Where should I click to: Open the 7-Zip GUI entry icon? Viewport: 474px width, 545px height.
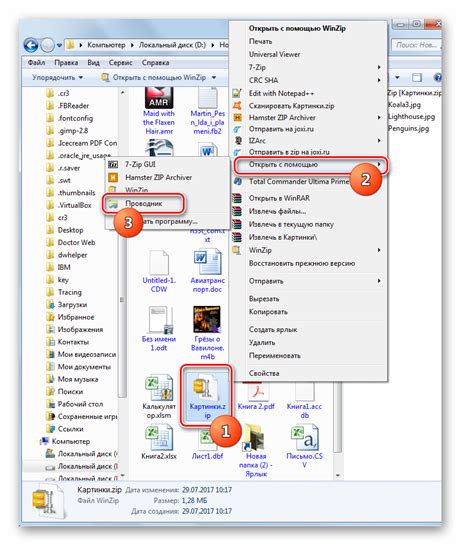(x=113, y=164)
